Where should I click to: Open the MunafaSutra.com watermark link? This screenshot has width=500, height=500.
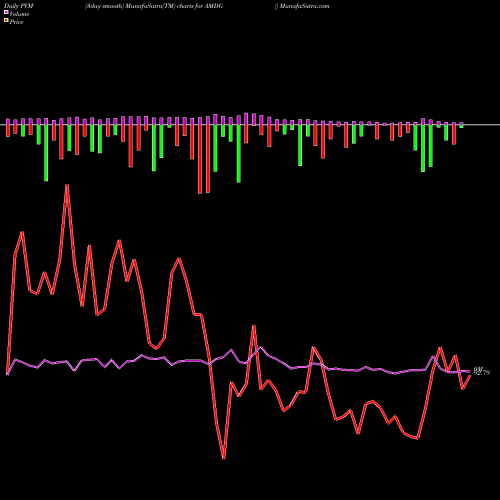(305, 6)
